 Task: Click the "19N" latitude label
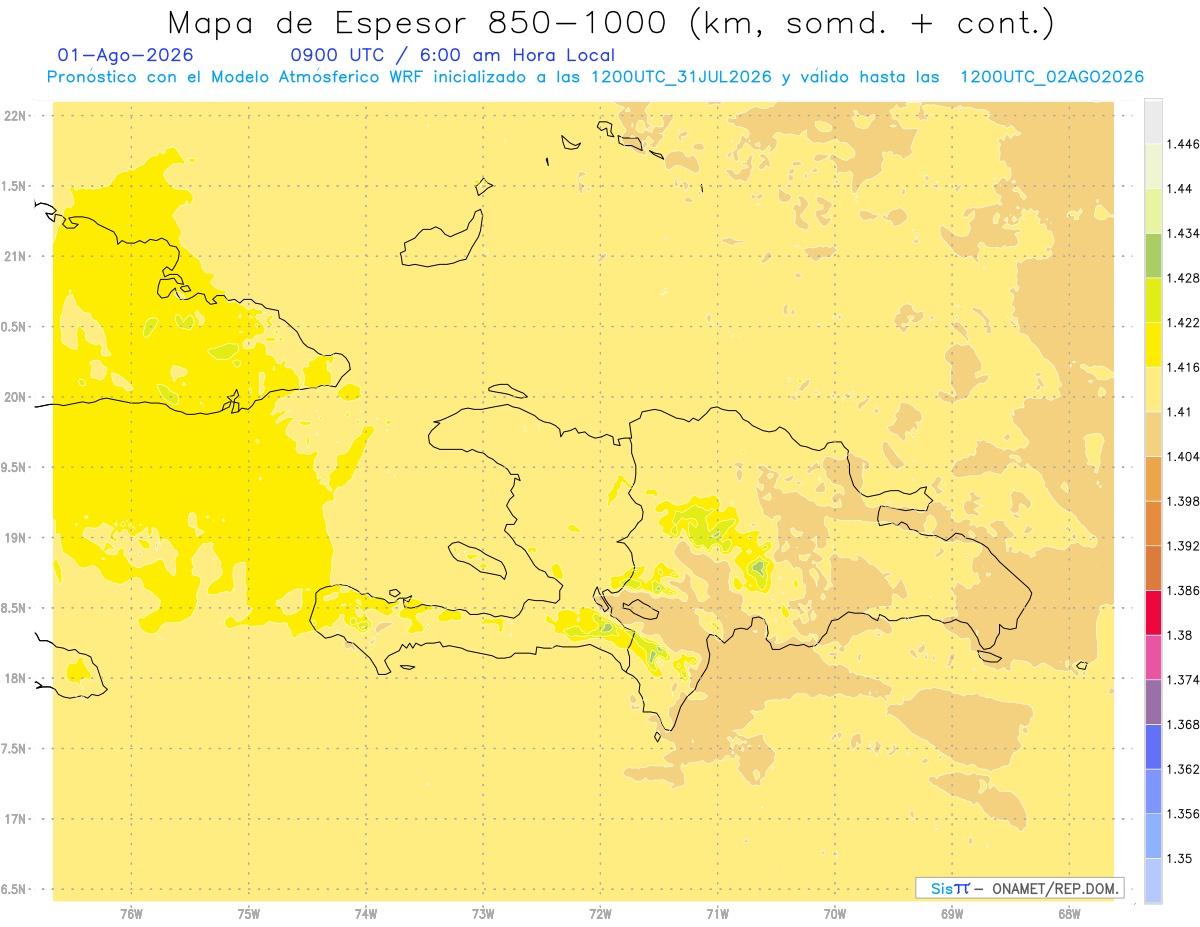(14, 538)
